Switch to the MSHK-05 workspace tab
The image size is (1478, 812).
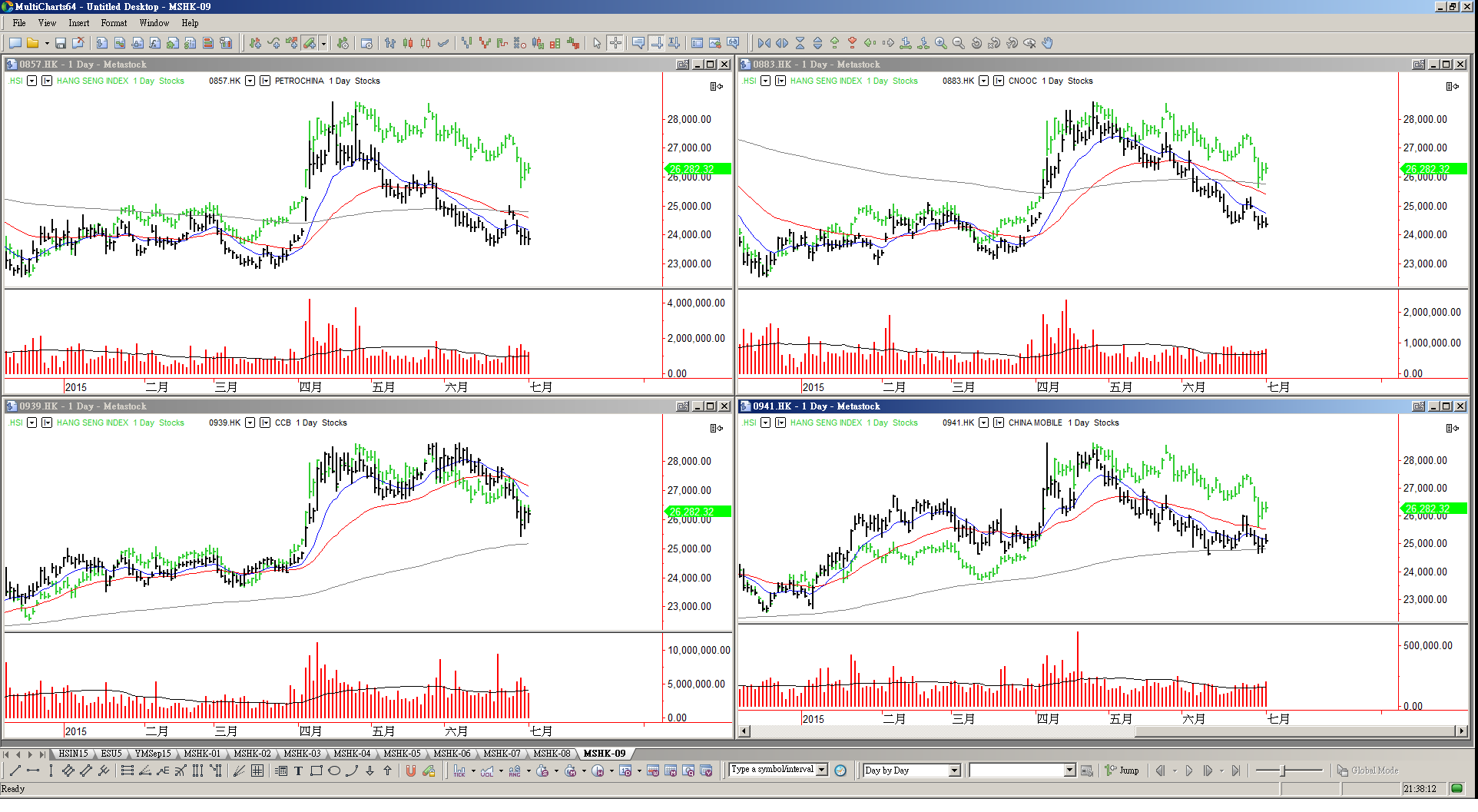click(402, 754)
